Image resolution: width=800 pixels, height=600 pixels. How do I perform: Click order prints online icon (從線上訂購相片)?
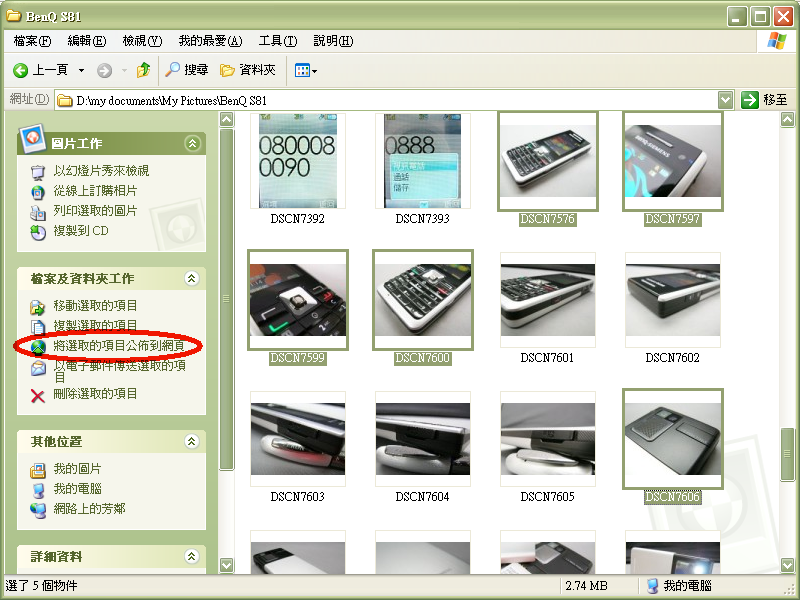pyautogui.click(x=38, y=192)
